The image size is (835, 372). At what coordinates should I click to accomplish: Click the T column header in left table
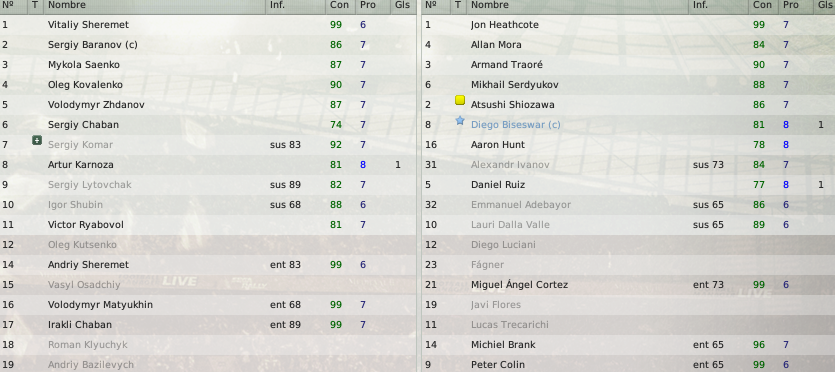35,5
